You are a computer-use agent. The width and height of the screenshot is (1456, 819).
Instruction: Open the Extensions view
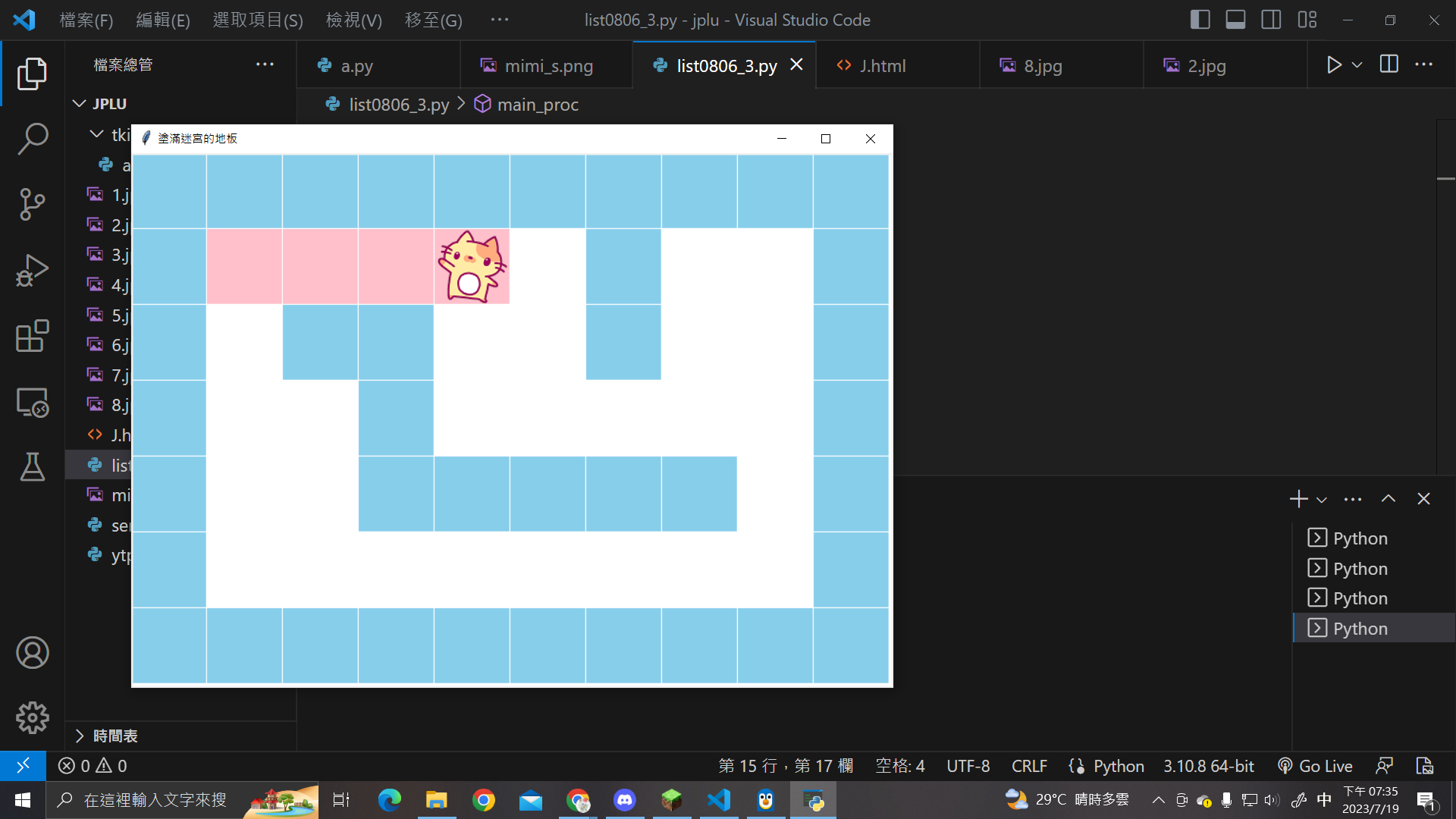(x=32, y=336)
